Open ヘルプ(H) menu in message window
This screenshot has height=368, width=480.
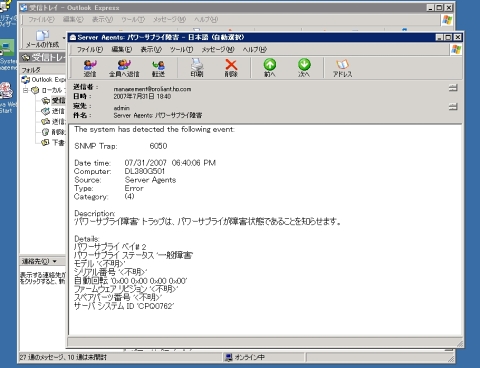point(255,50)
